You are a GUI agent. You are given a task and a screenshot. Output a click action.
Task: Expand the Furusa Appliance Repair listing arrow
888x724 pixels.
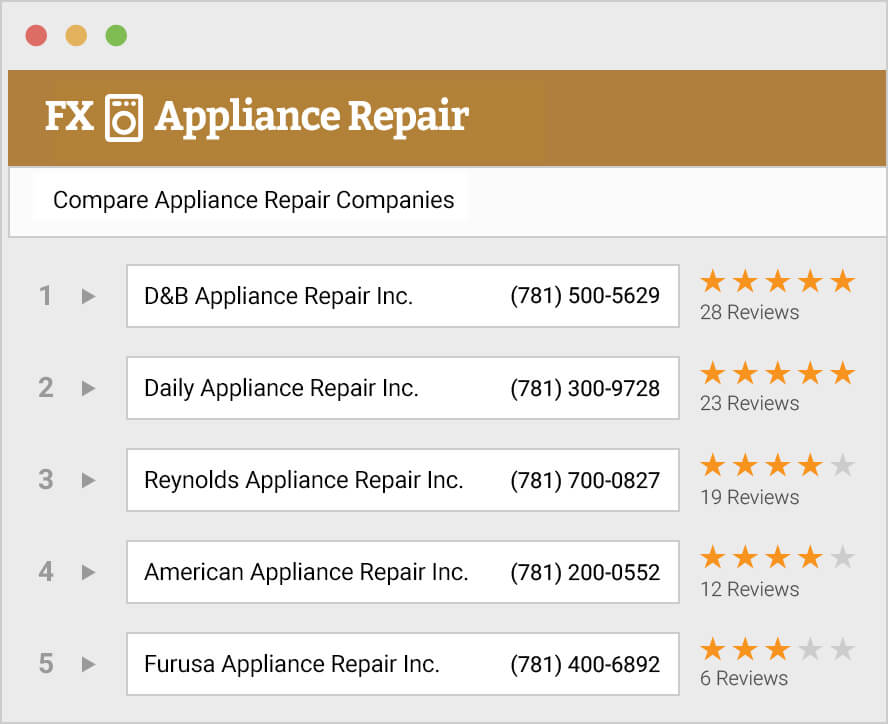tap(88, 664)
